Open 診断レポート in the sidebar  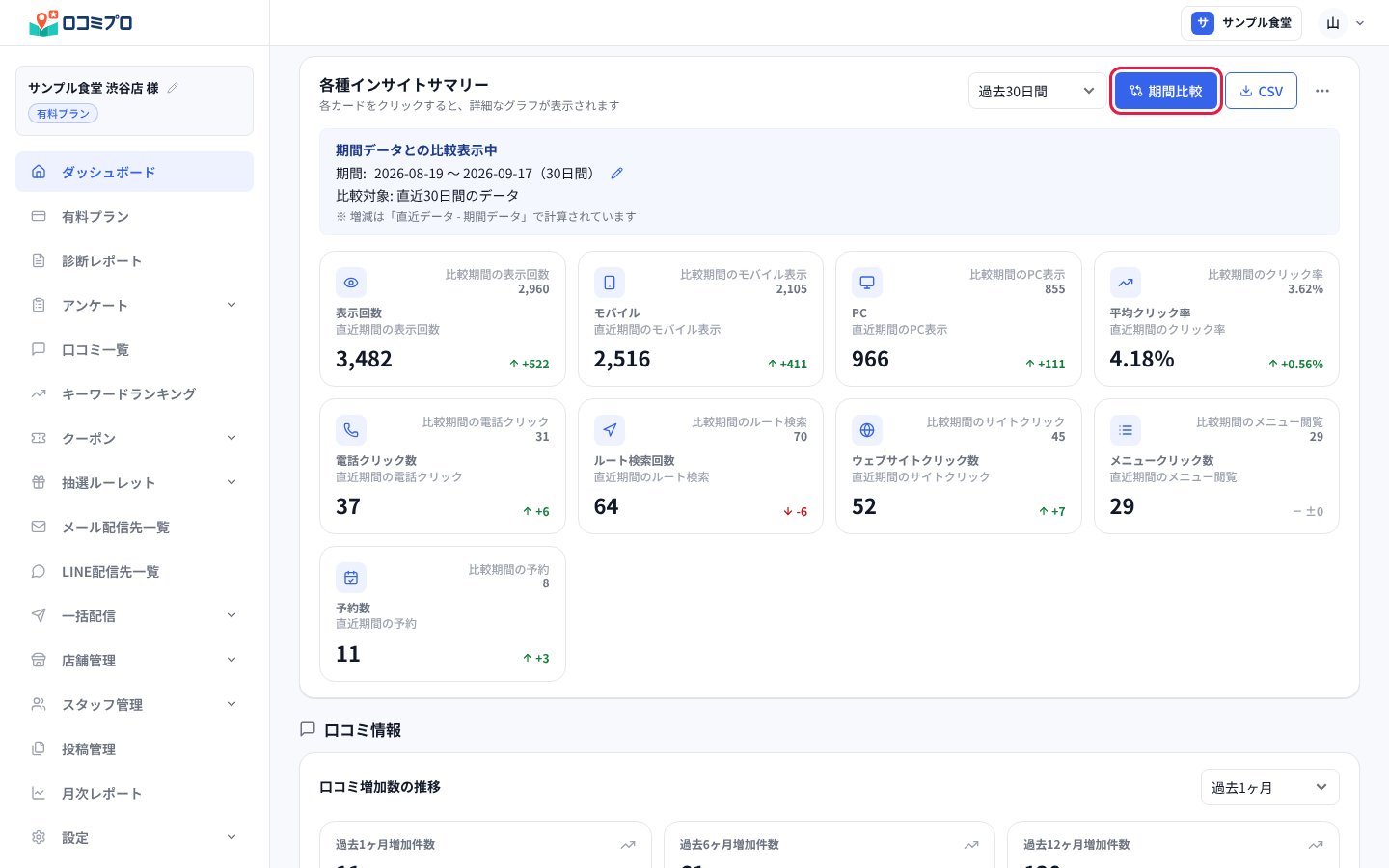coord(134,260)
